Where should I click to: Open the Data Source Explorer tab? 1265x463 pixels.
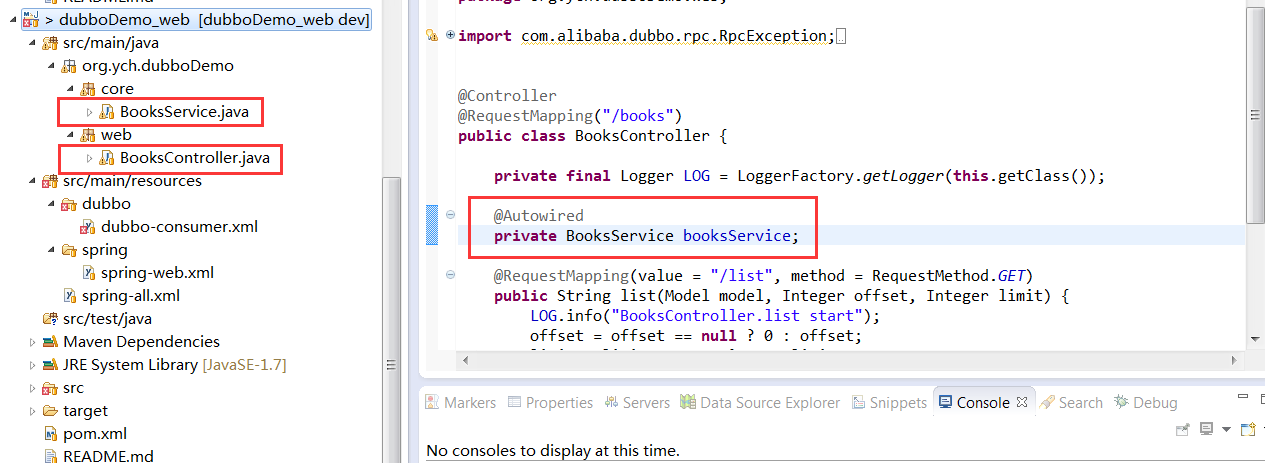click(x=760, y=402)
